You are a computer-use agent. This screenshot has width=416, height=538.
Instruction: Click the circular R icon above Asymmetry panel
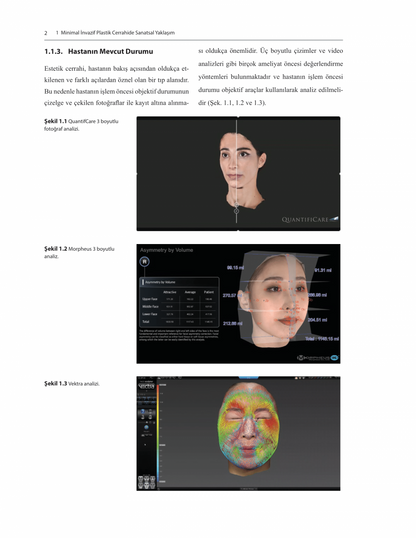[x=145, y=262]
